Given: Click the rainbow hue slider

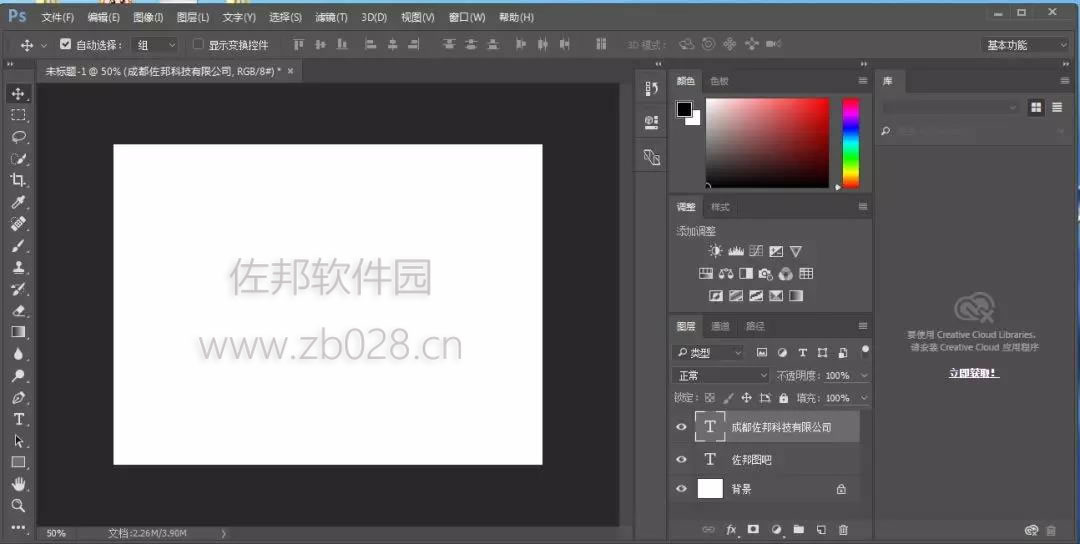Looking at the screenshot, I should click(x=851, y=143).
